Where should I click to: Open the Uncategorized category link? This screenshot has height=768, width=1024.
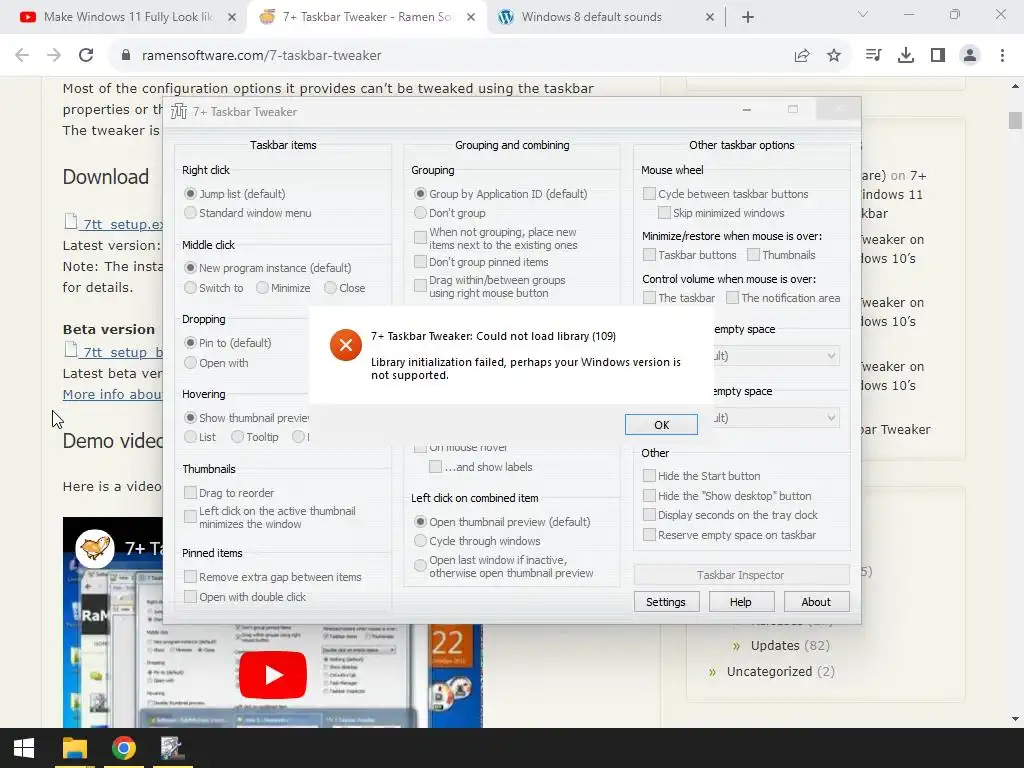pos(769,671)
